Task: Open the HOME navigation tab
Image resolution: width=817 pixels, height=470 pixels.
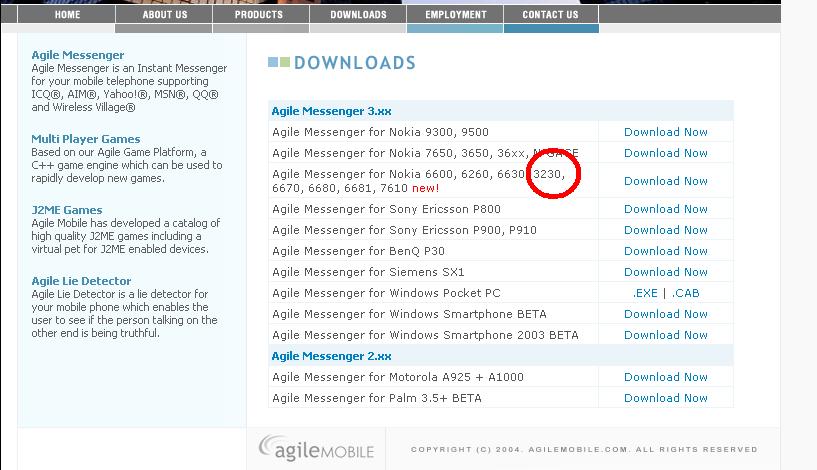Action: point(67,15)
